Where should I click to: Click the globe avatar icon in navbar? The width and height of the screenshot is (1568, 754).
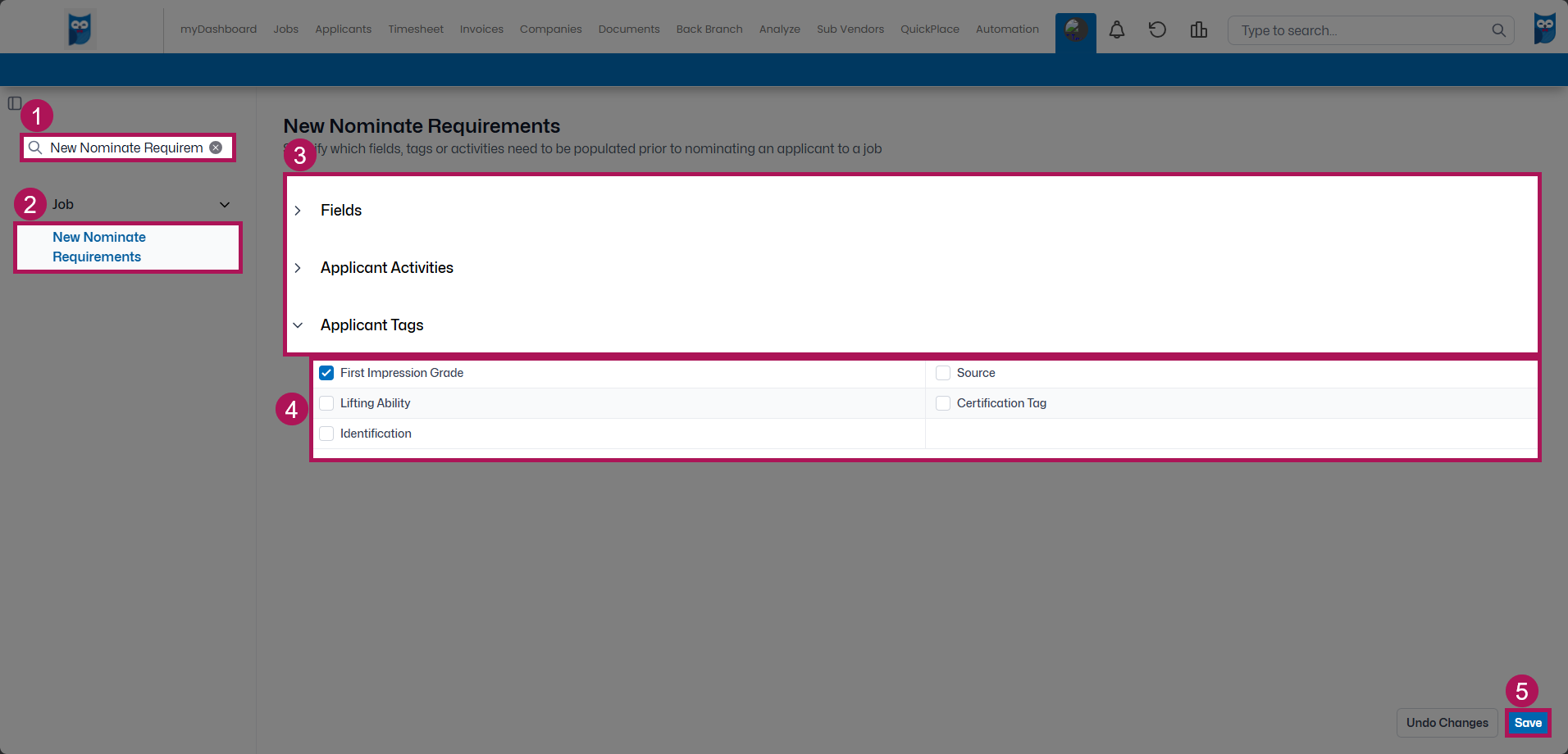(1076, 30)
